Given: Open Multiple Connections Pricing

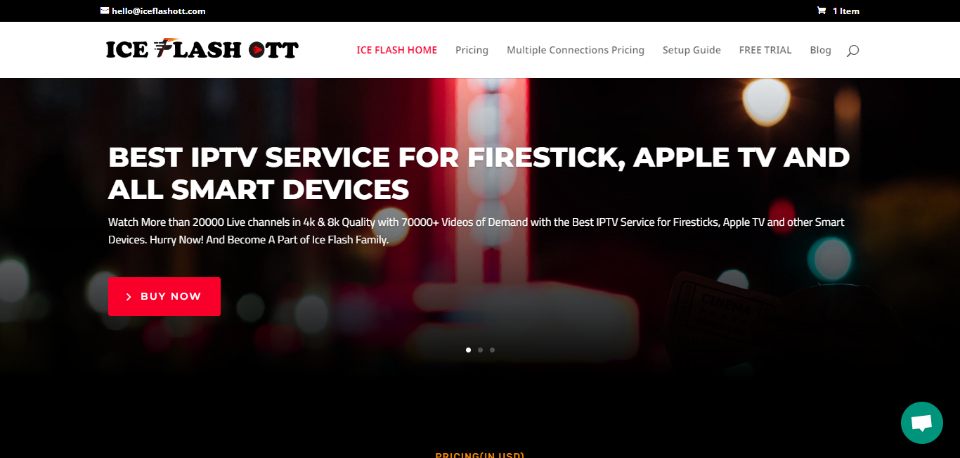Looking at the screenshot, I should pyautogui.click(x=576, y=50).
